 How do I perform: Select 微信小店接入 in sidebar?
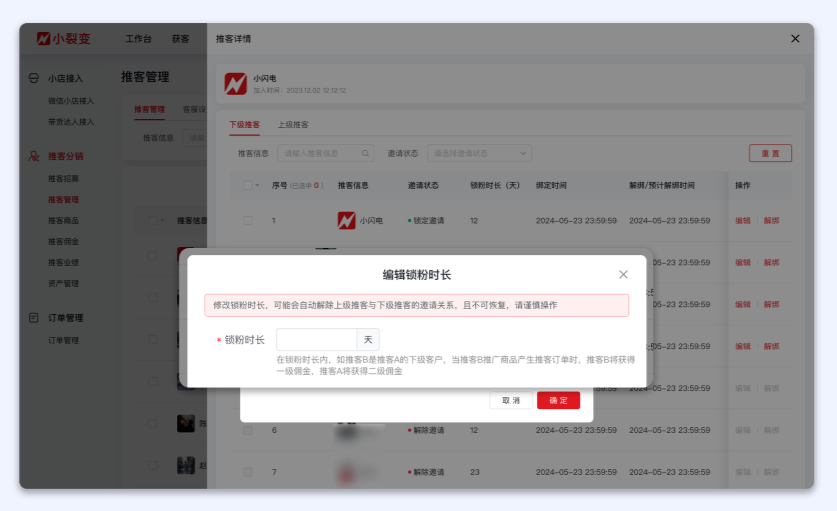tap(71, 101)
